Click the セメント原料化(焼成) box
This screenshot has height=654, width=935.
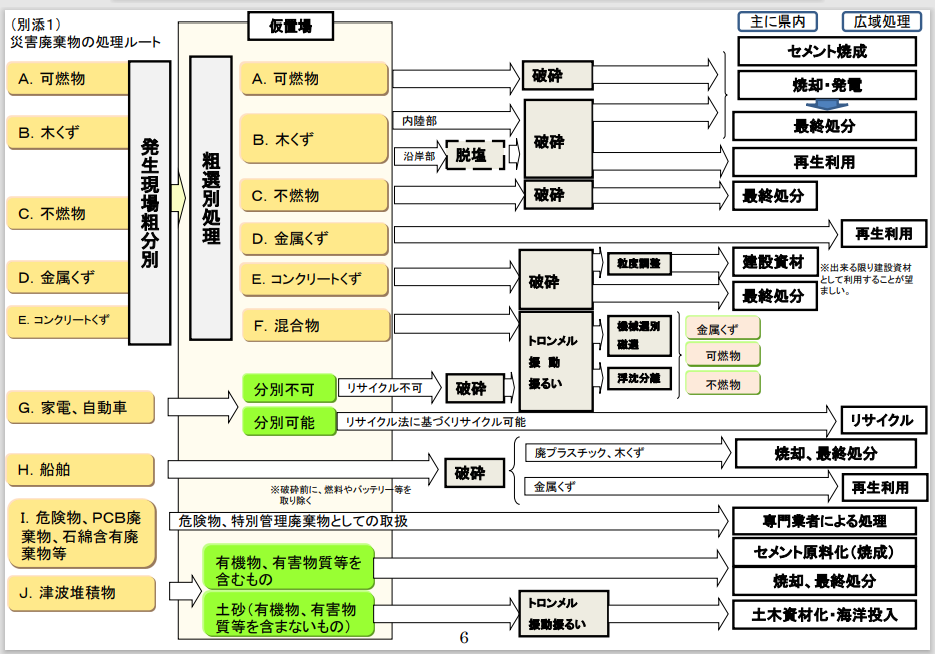click(824, 552)
